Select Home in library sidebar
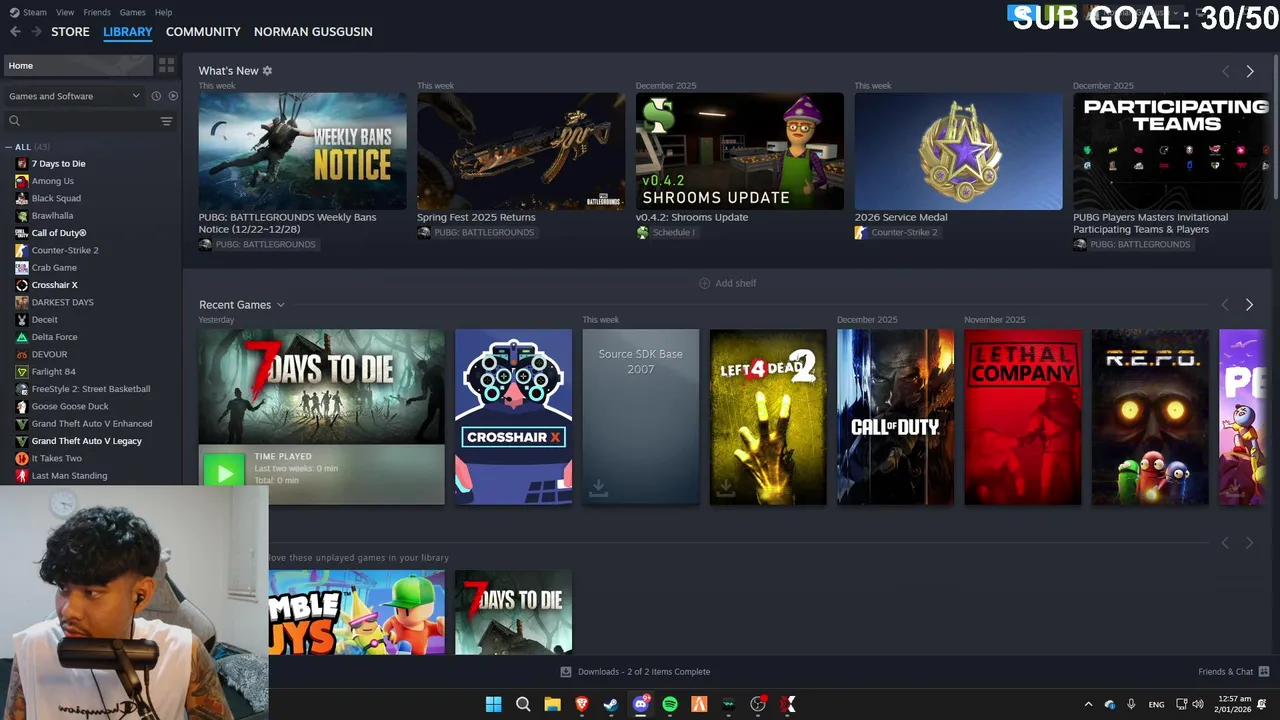 pos(78,65)
